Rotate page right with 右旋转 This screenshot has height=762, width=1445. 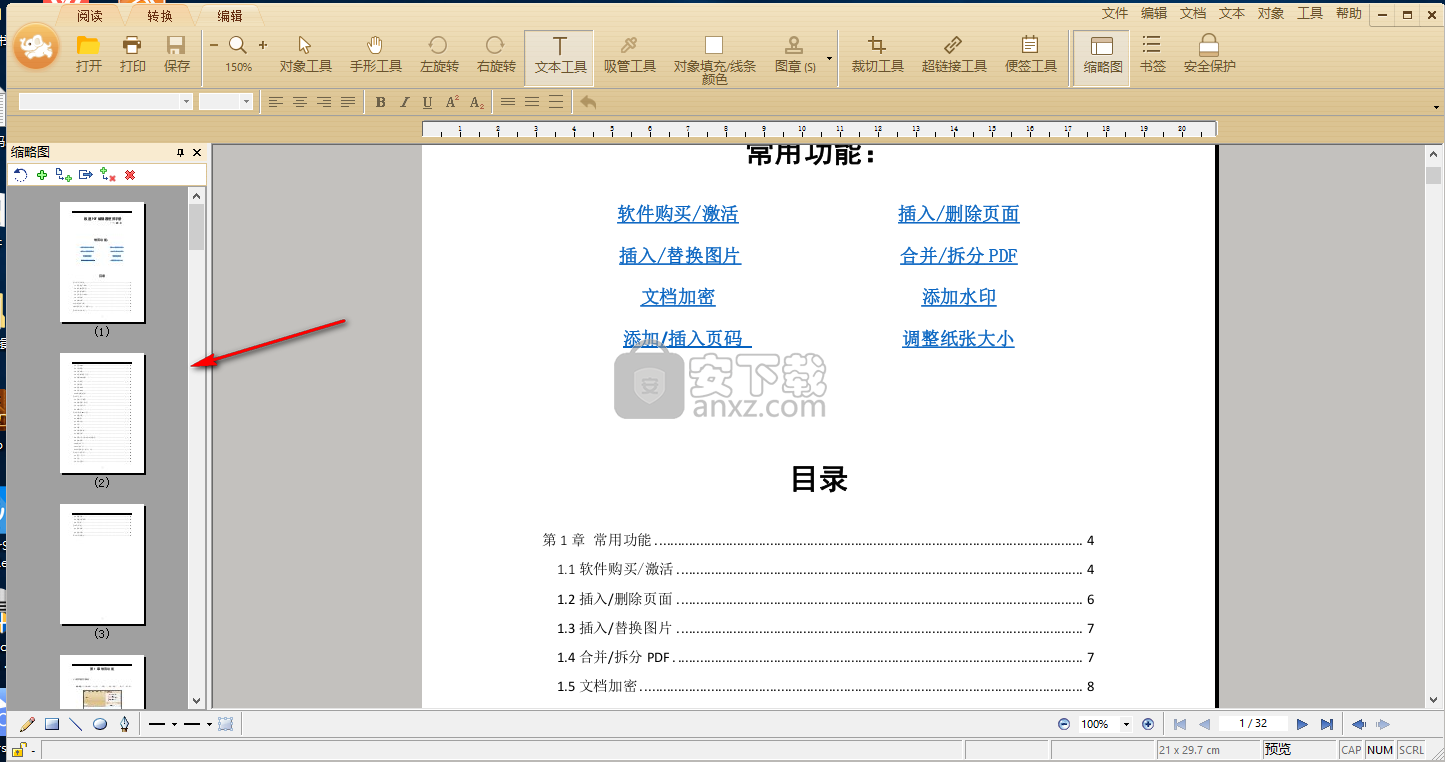[x=496, y=54]
